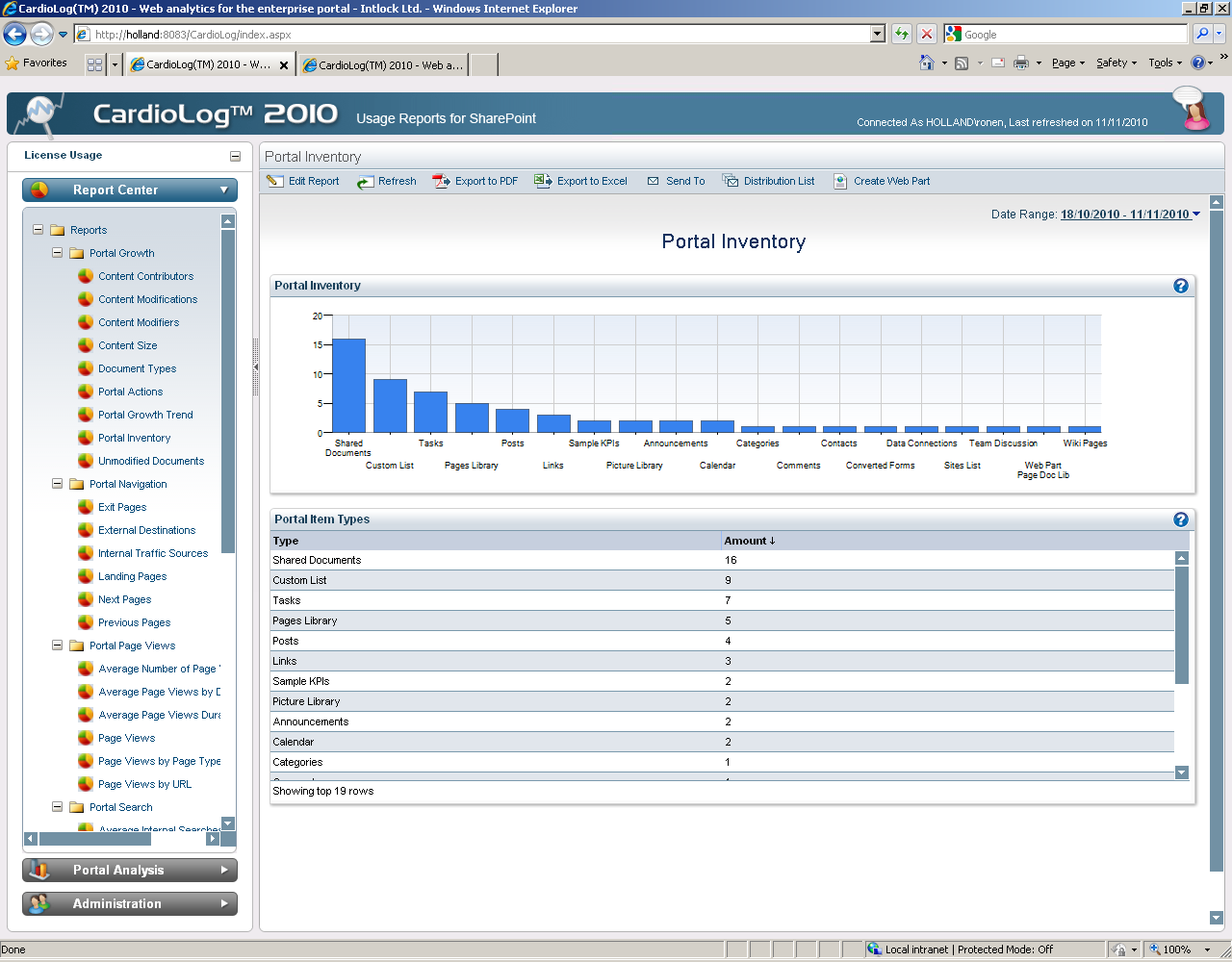The height and width of the screenshot is (962, 1232).
Task: Click the Administration users icon
Action: tap(39, 903)
